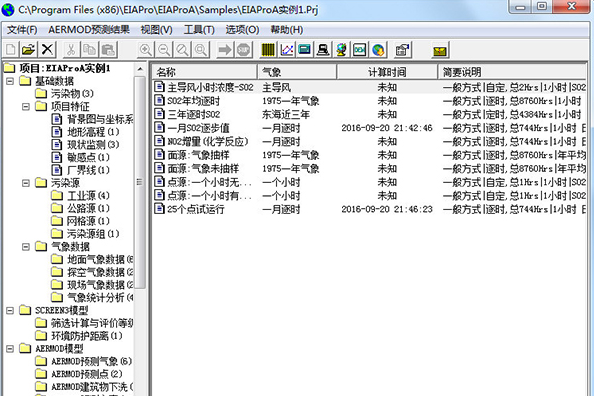Image resolution: width=594 pixels, height=396 pixels.
Task: Collapse the SCREEN3模型 tree node
Action: click(10, 310)
